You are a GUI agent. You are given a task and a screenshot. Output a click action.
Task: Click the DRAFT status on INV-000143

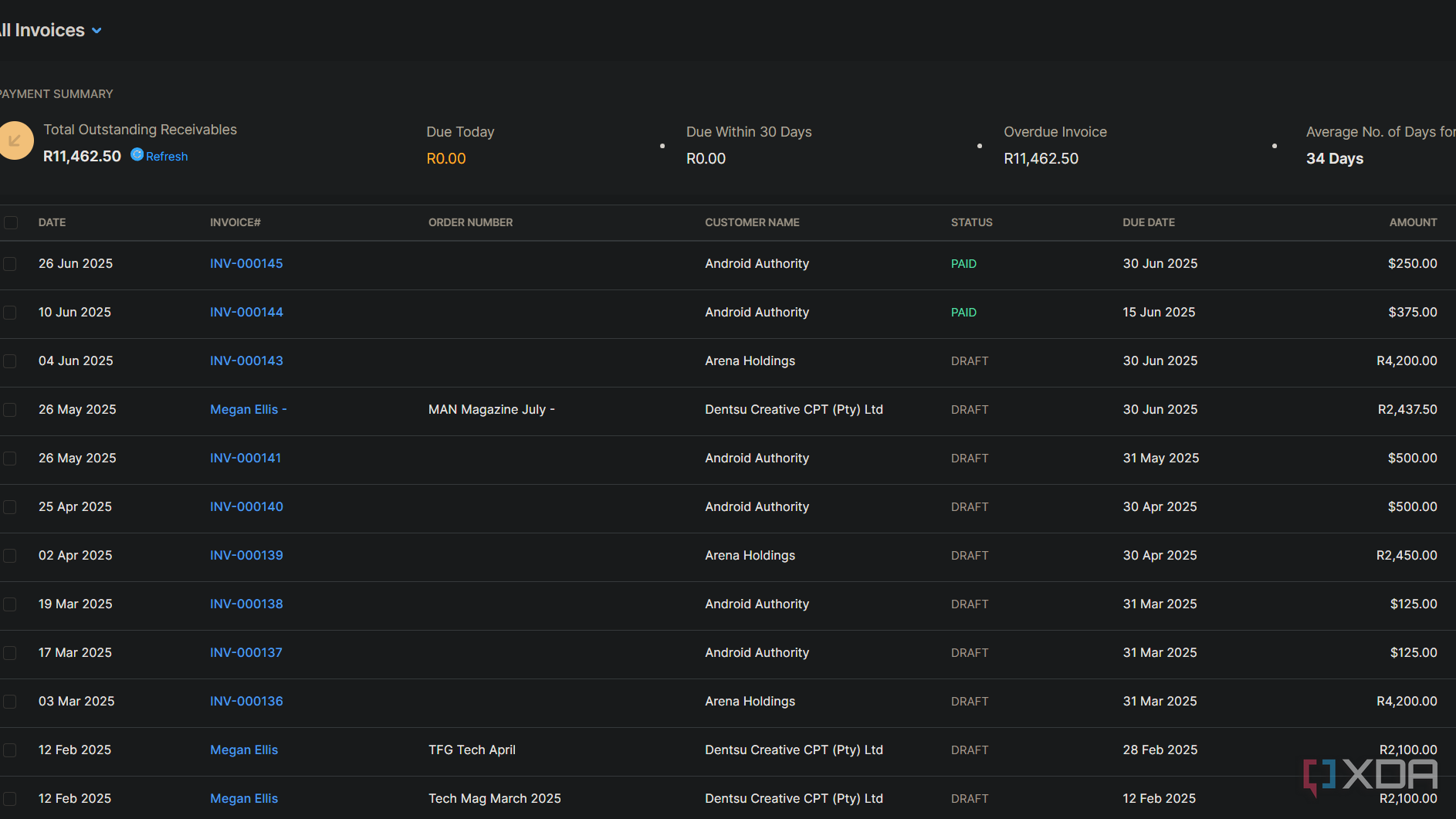(x=970, y=360)
